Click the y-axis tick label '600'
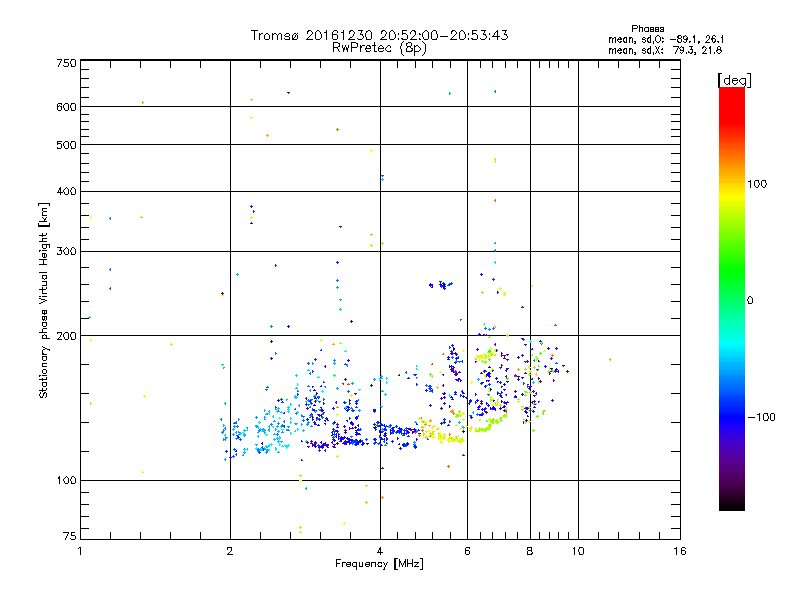This screenshot has height=600, width=800. (x=66, y=107)
